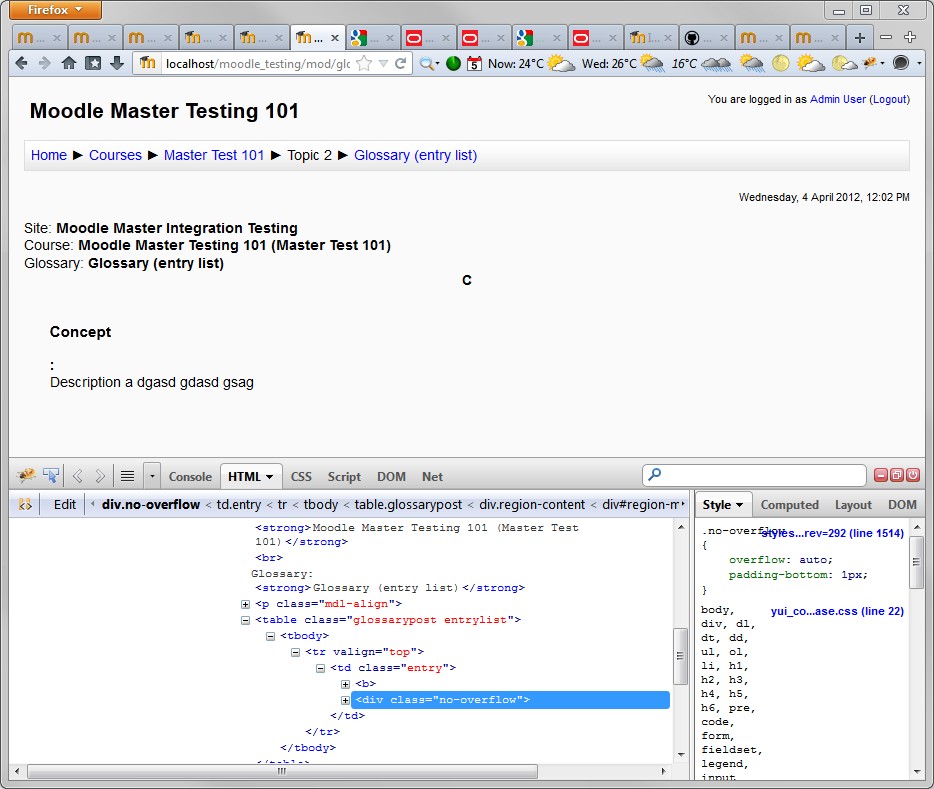934x789 pixels.
Task: Open the Courses breadcrumb link
Action: [116, 155]
